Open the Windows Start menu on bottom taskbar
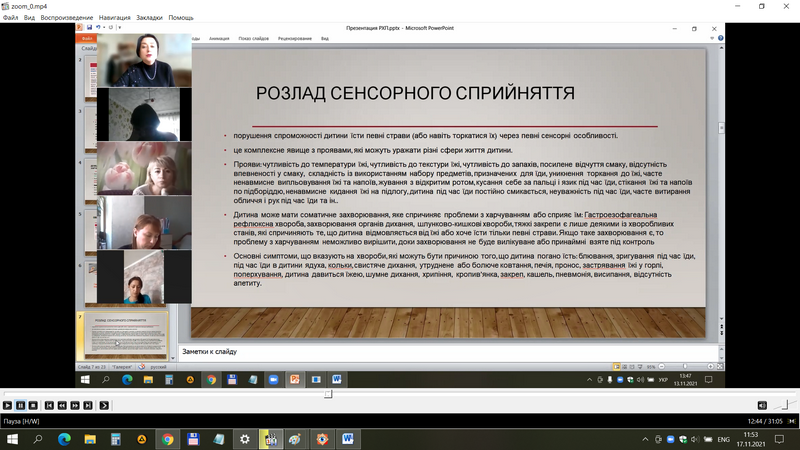The height and width of the screenshot is (450, 800). tap(12, 439)
